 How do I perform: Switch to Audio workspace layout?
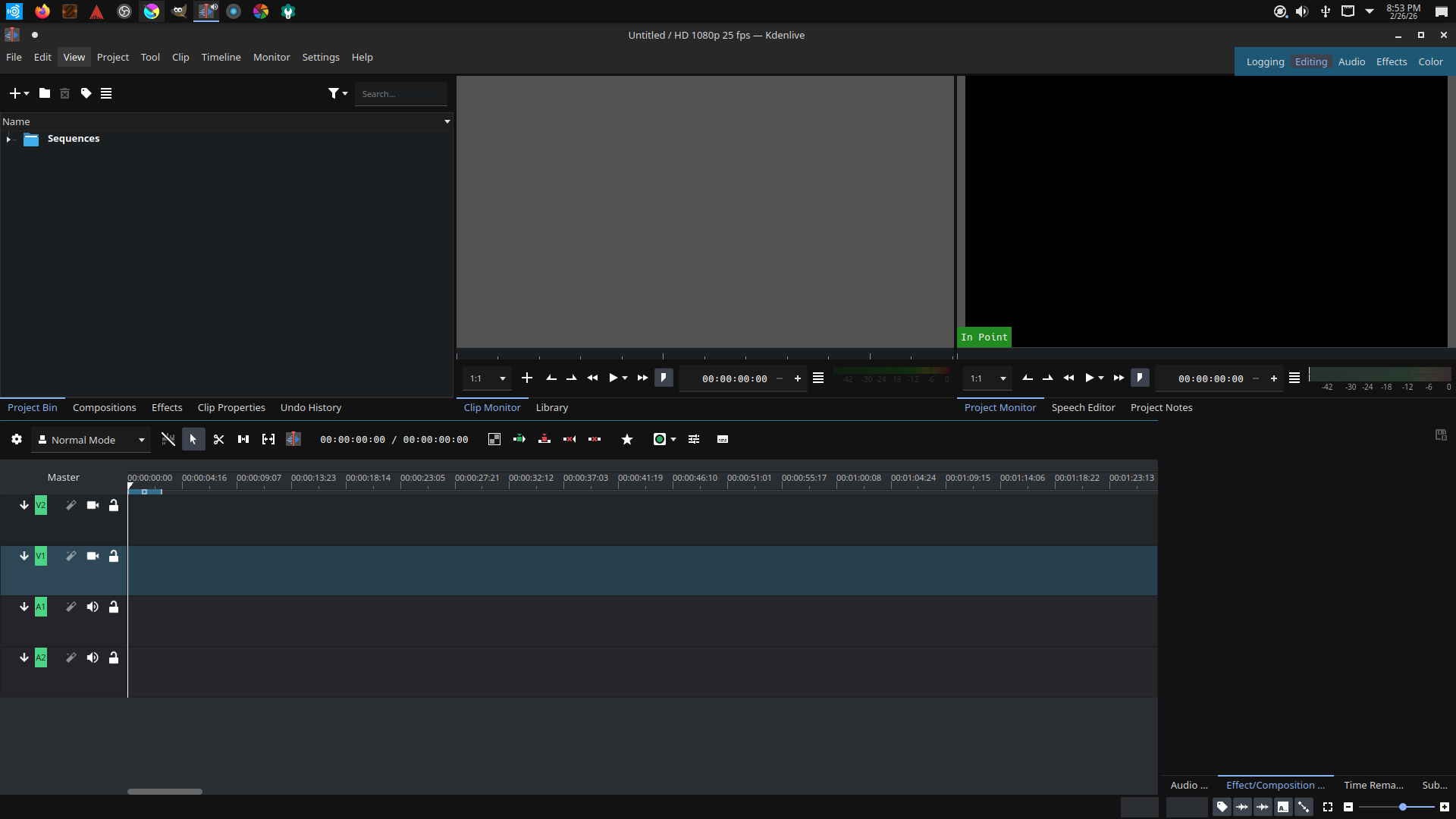1351,62
